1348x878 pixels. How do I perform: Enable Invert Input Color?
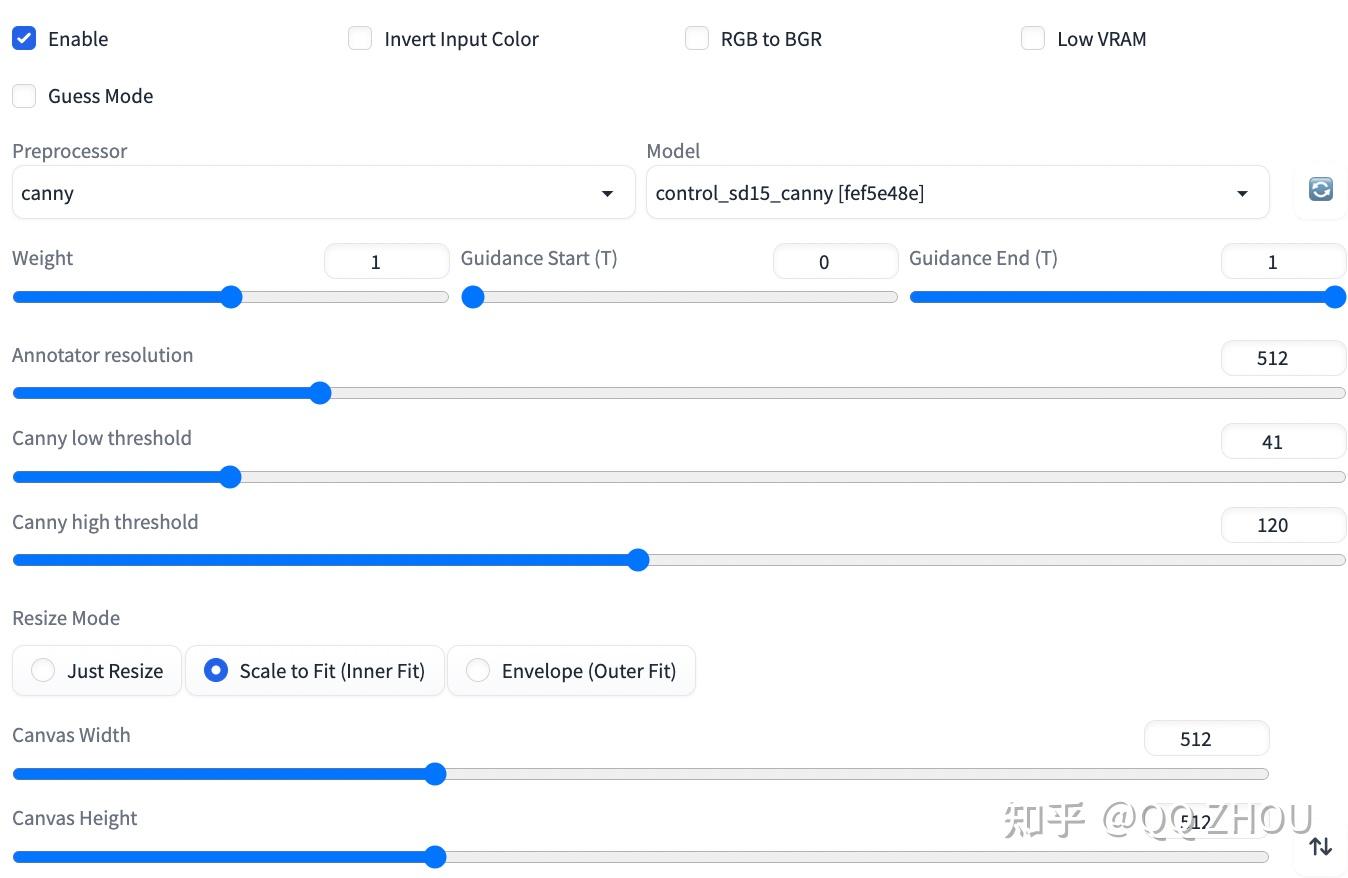[359, 38]
